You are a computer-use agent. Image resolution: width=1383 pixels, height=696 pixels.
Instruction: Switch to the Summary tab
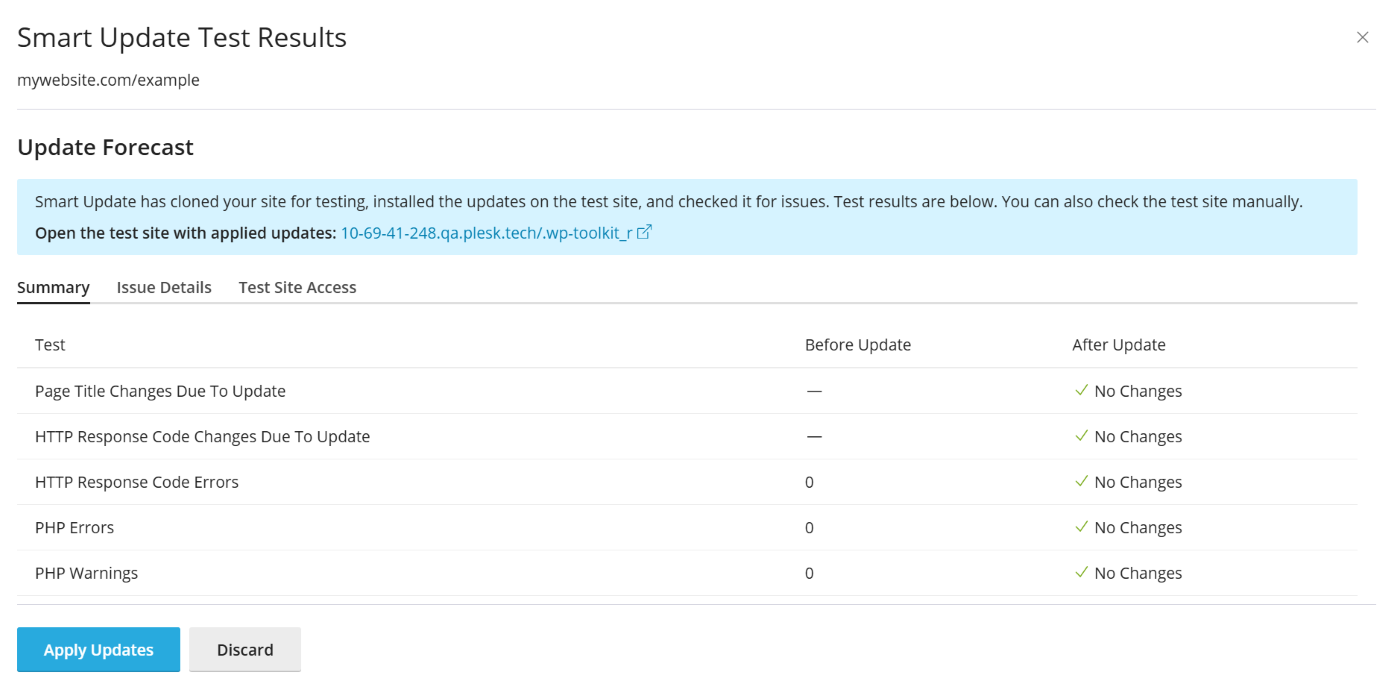(x=53, y=288)
